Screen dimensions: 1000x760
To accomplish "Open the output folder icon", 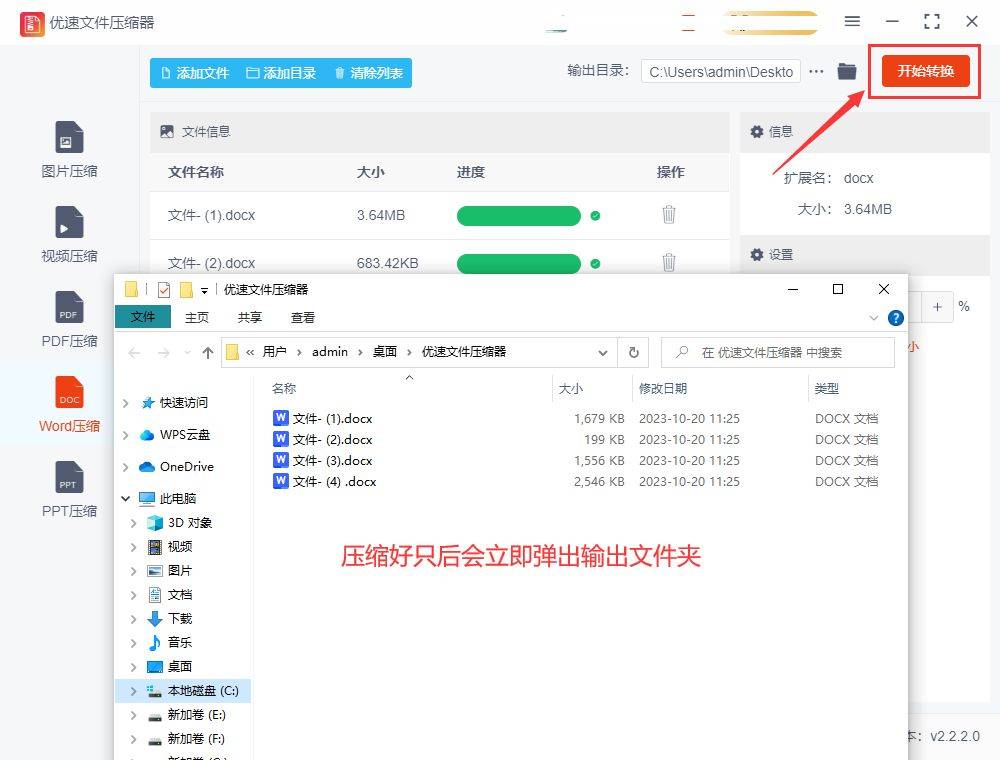I will coord(847,71).
